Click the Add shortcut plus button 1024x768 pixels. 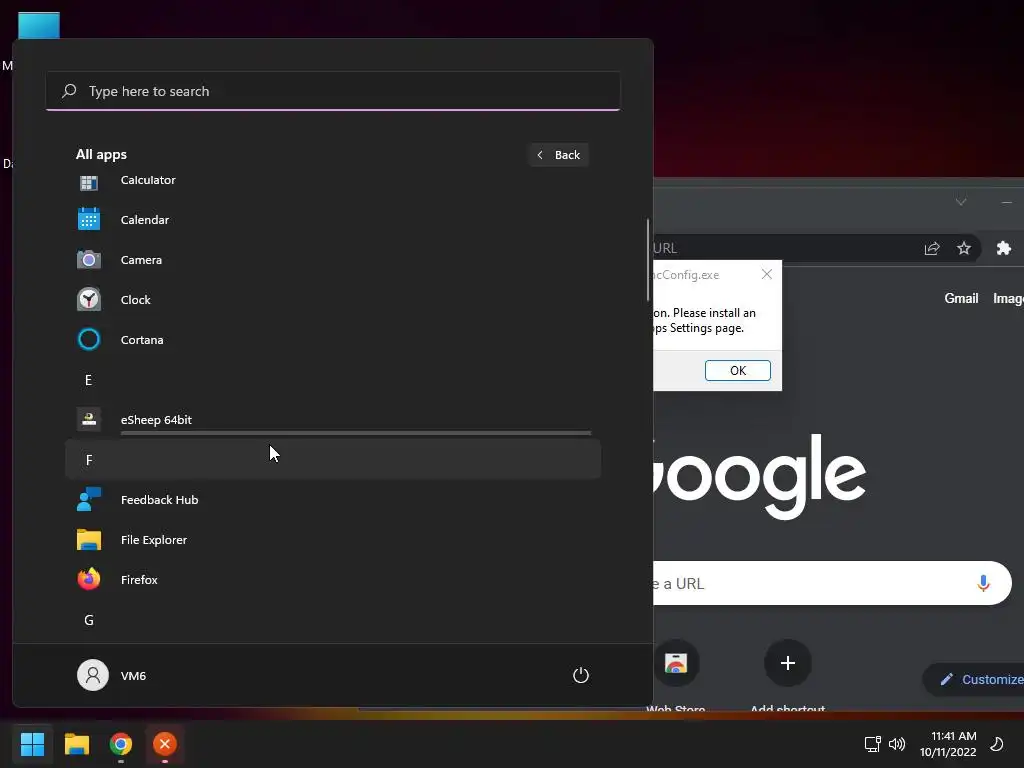pyautogui.click(x=788, y=664)
